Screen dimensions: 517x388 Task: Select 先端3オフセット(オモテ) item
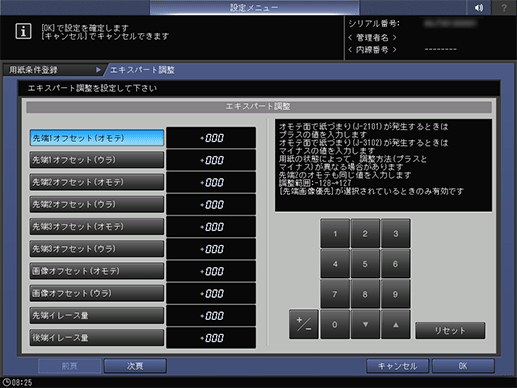tap(97, 227)
